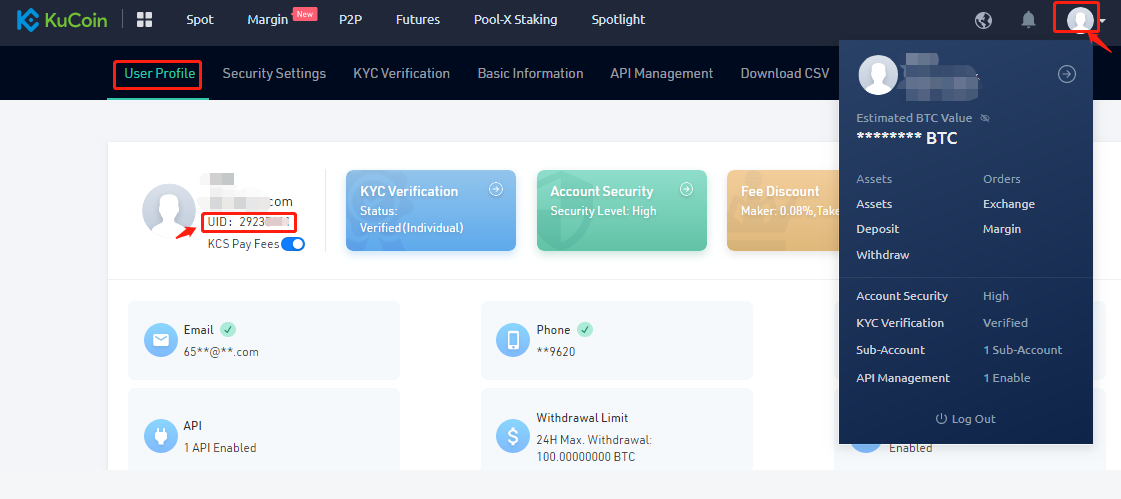
Task: Open the apps grid menu icon
Action: [x=144, y=19]
